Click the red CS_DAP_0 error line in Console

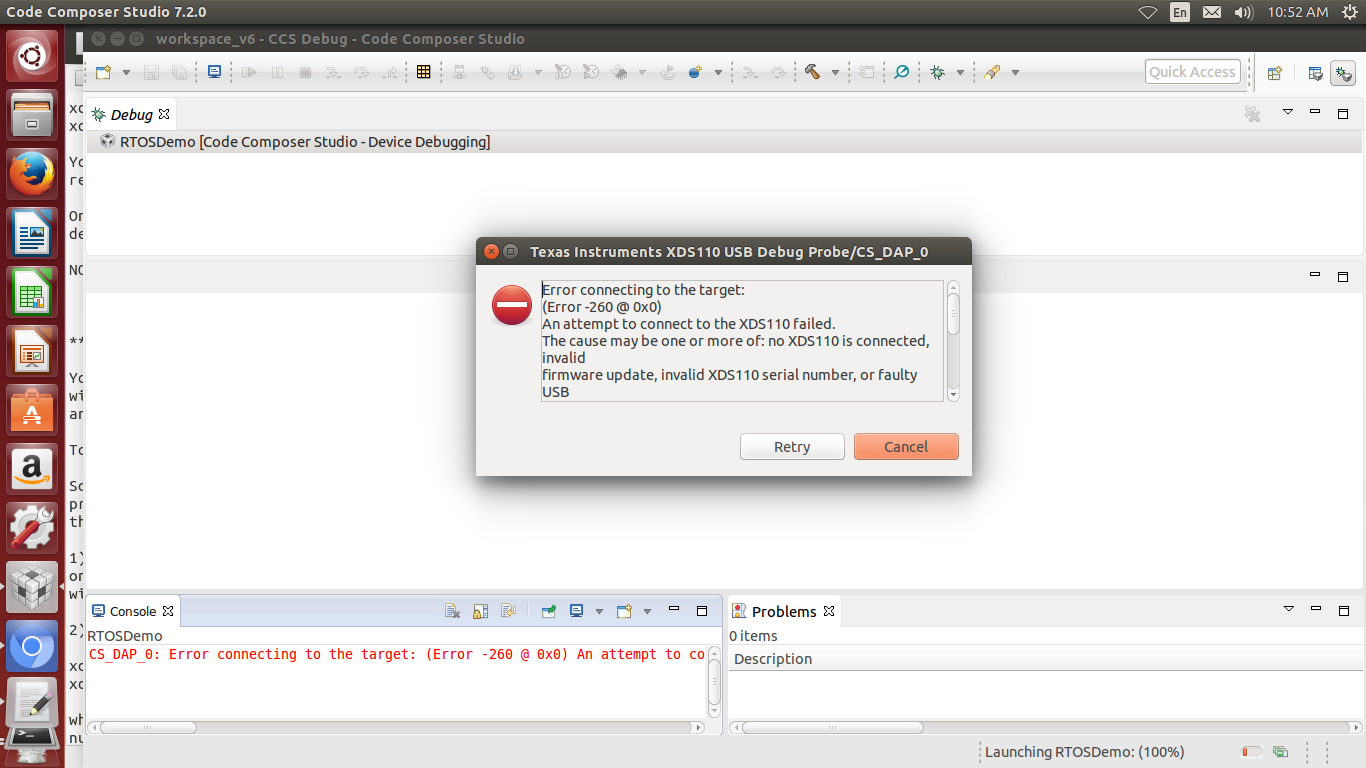point(397,654)
